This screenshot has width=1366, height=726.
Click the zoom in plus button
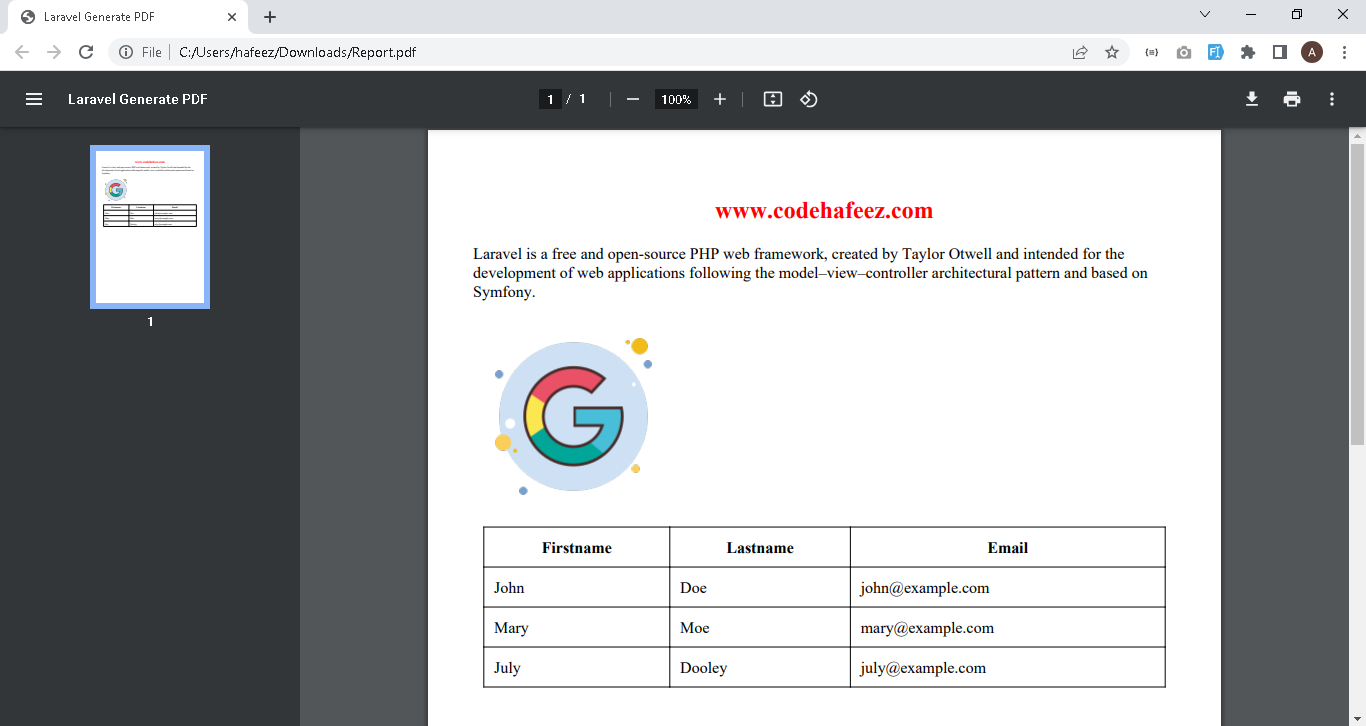coord(720,99)
